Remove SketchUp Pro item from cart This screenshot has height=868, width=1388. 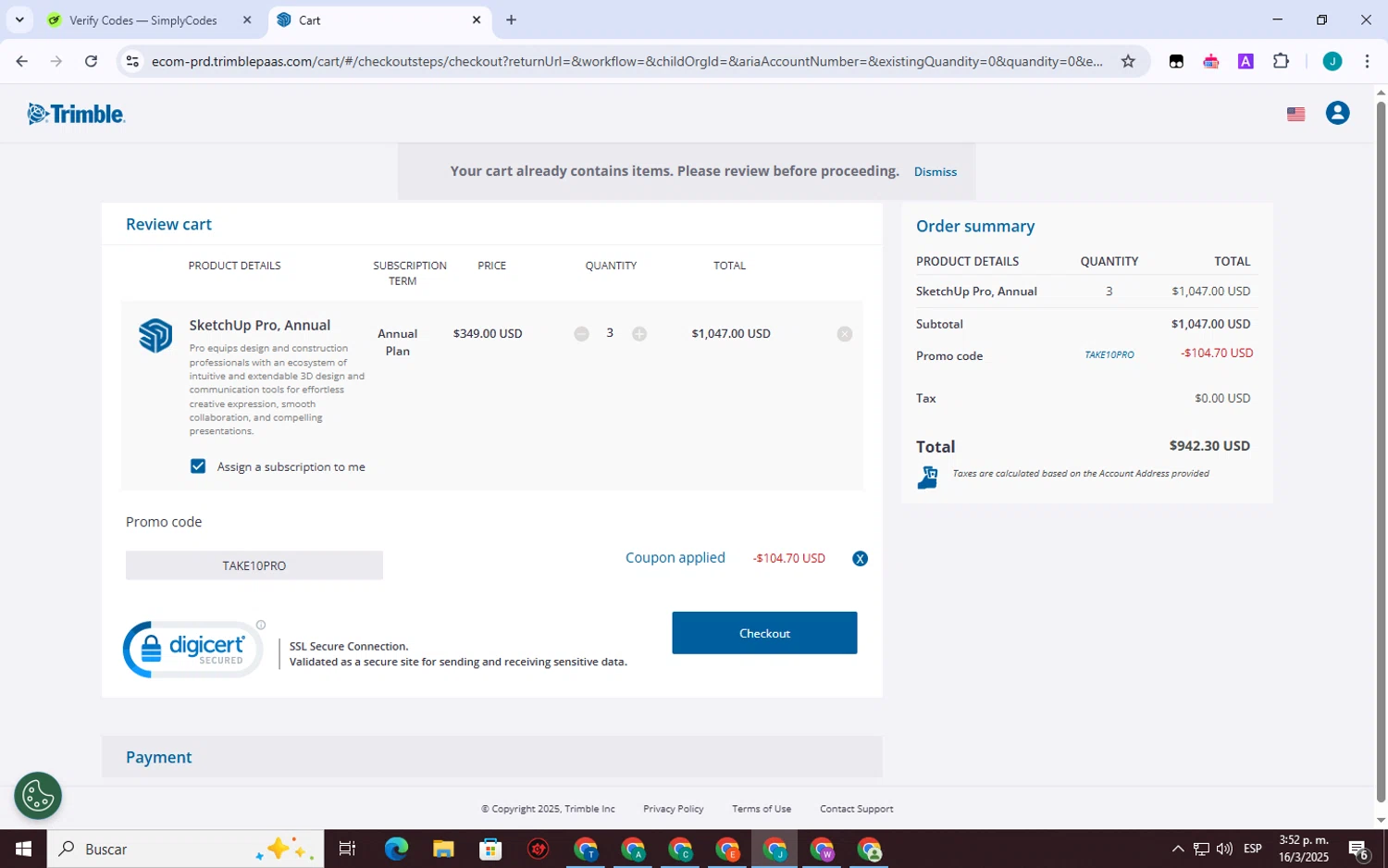(x=844, y=334)
